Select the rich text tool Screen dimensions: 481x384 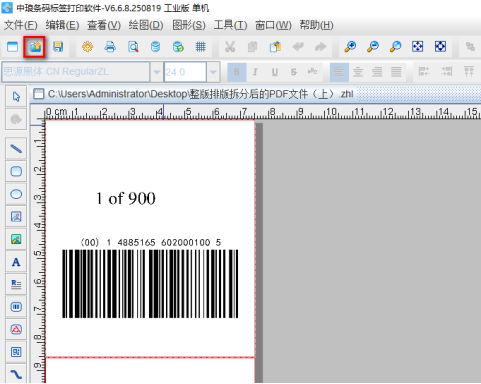click(x=16, y=284)
